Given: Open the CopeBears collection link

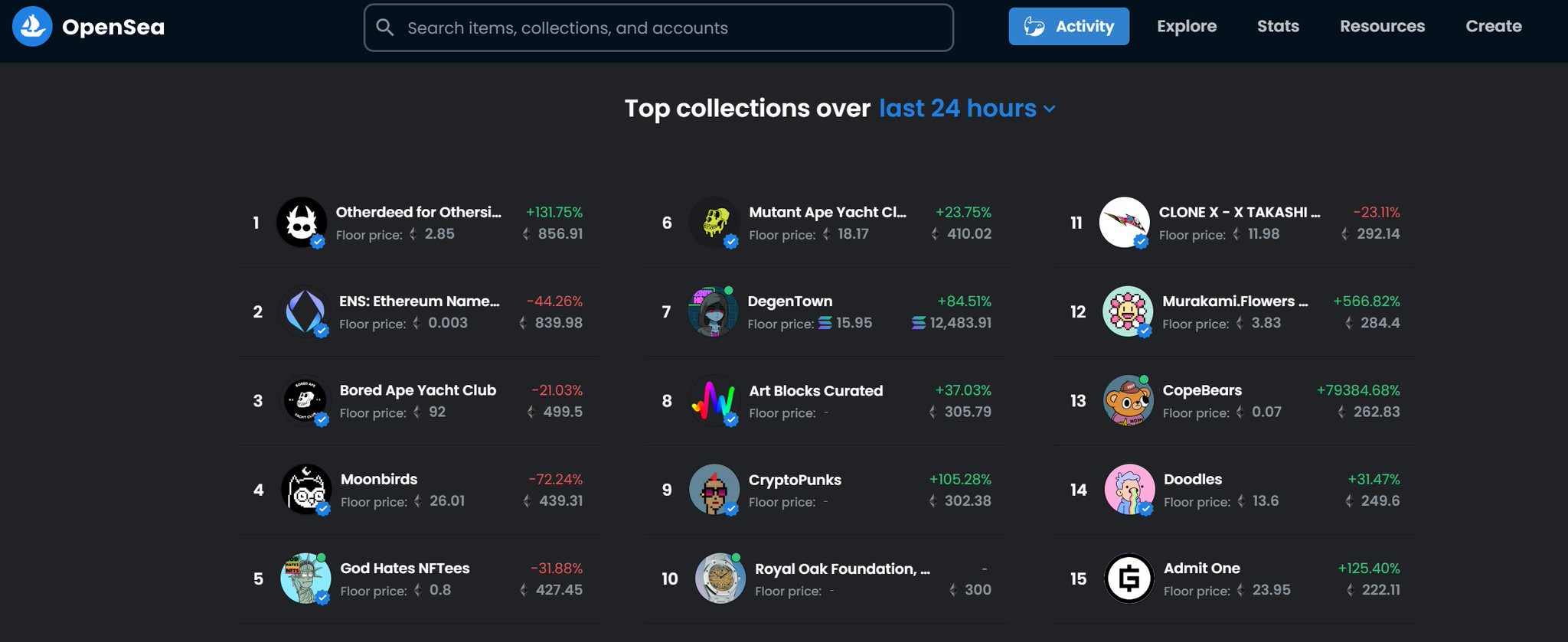Looking at the screenshot, I should [1202, 390].
